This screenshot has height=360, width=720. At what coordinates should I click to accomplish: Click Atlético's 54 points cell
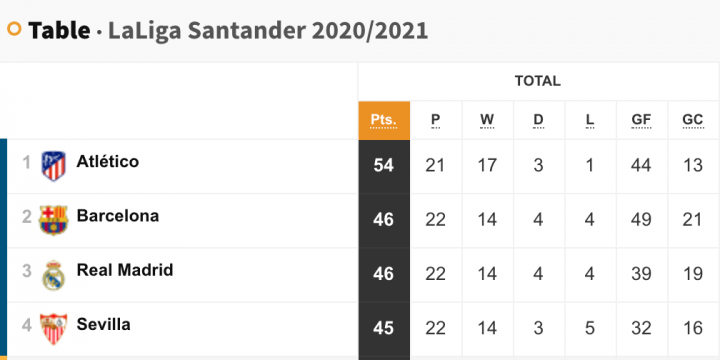coord(384,166)
